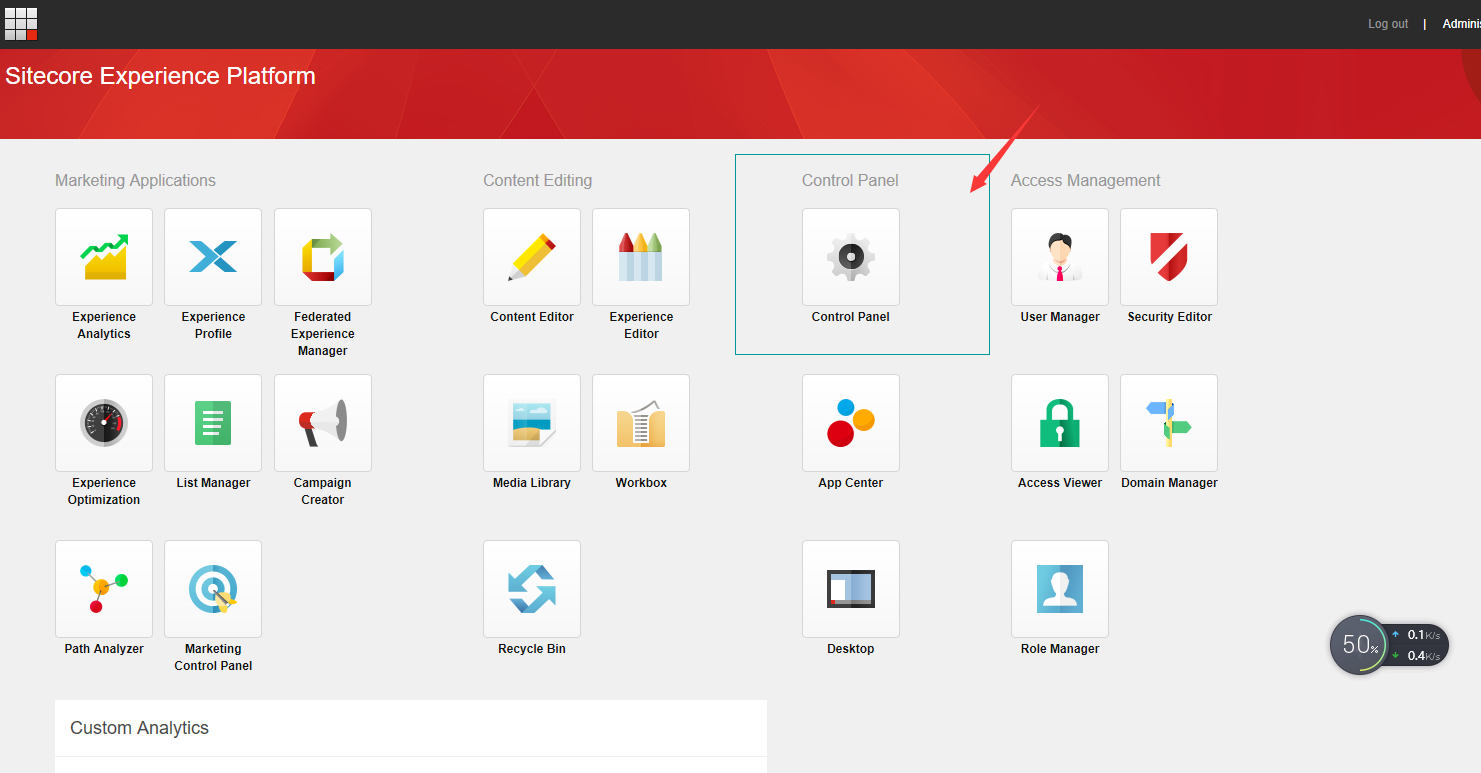Launch App Center icon

pyautogui.click(x=851, y=423)
